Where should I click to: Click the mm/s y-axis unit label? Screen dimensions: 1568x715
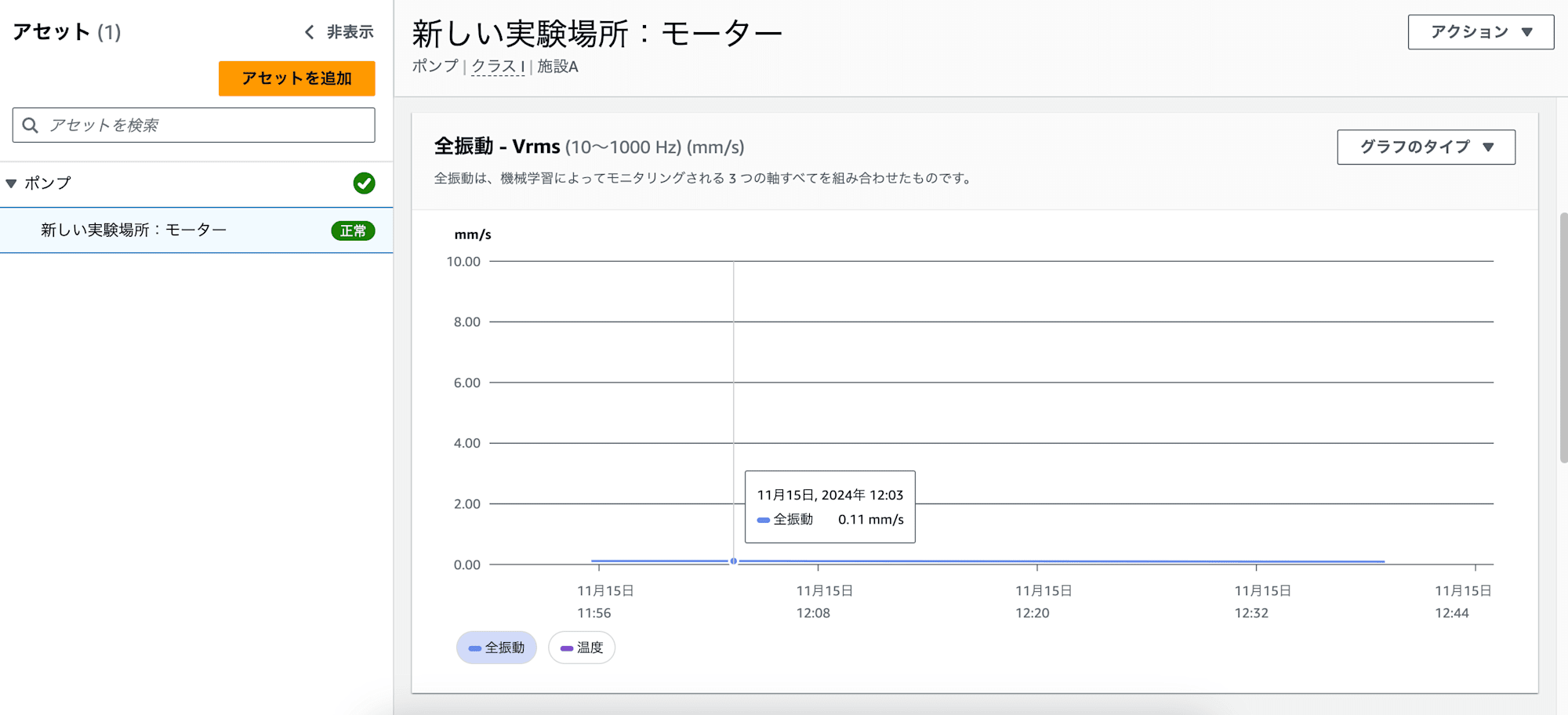click(473, 234)
